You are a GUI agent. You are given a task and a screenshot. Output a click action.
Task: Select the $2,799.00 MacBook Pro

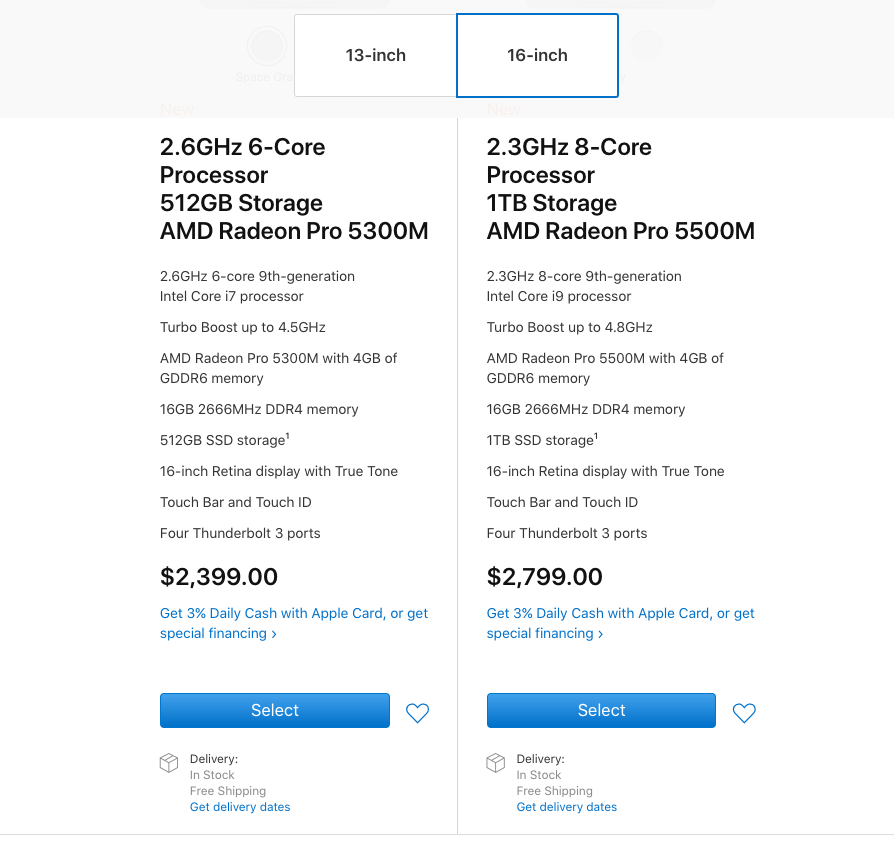coord(601,710)
